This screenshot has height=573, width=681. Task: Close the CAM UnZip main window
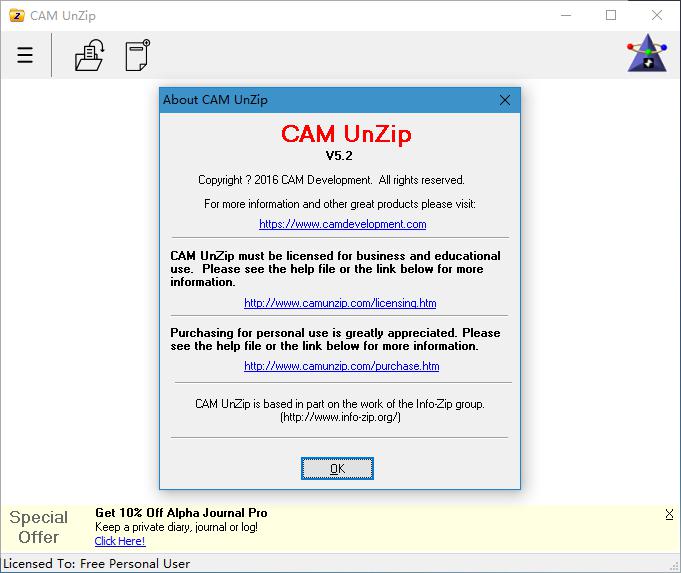click(x=657, y=16)
